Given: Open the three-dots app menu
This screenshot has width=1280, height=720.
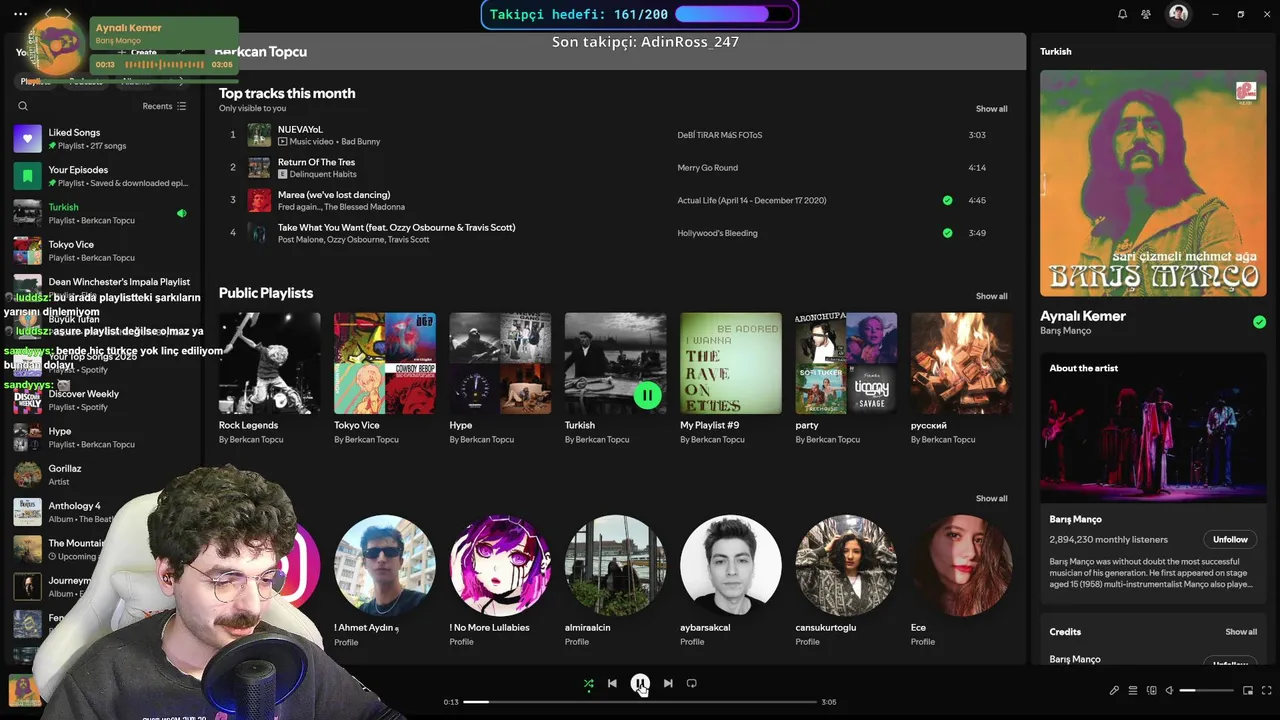Looking at the screenshot, I should pos(20,14).
